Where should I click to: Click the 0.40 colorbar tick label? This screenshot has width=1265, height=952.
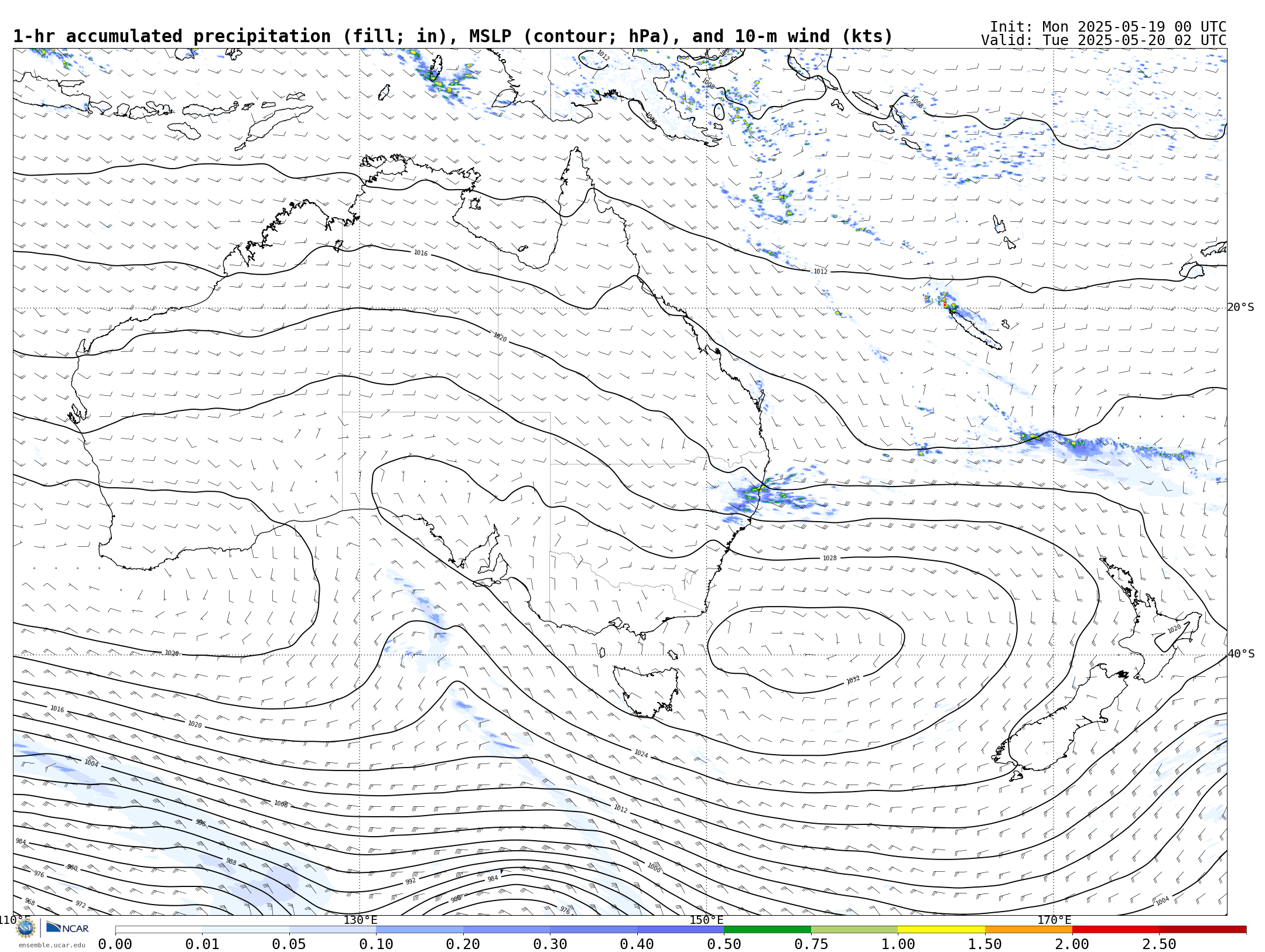pyautogui.click(x=637, y=944)
